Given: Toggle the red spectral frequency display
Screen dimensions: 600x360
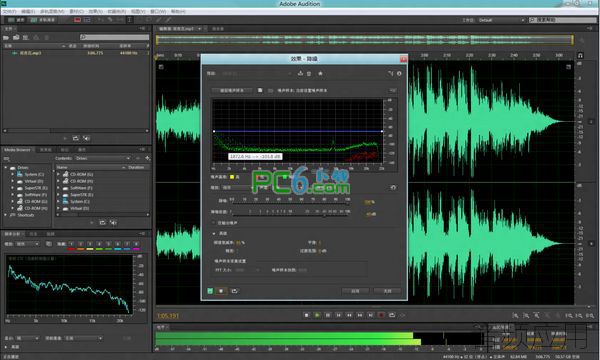Looking at the screenshot, I should (77, 20).
